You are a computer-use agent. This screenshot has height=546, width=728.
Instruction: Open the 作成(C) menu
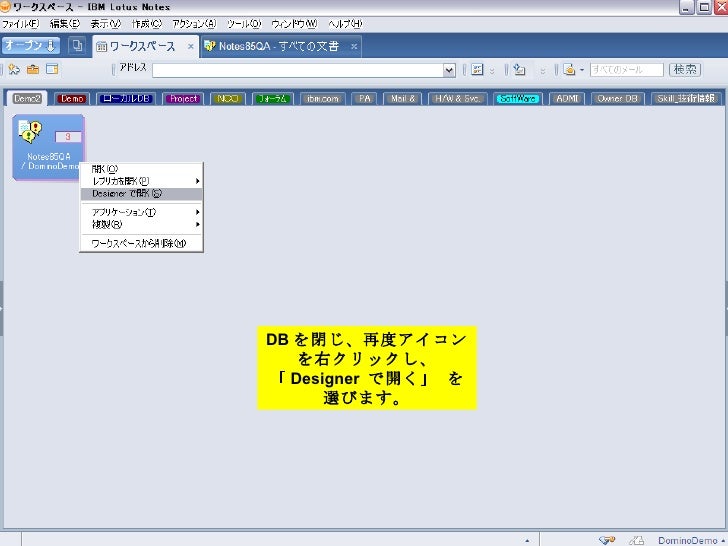pos(146,24)
